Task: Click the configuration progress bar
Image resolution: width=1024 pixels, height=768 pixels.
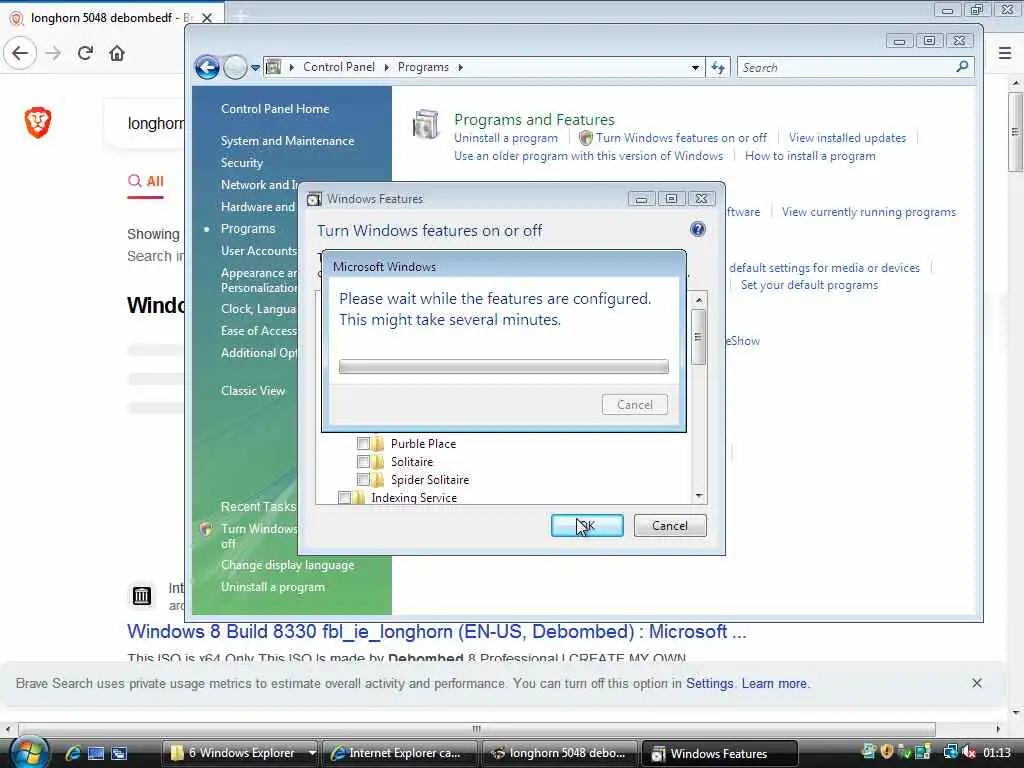Action: pyautogui.click(x=504, y=366)
